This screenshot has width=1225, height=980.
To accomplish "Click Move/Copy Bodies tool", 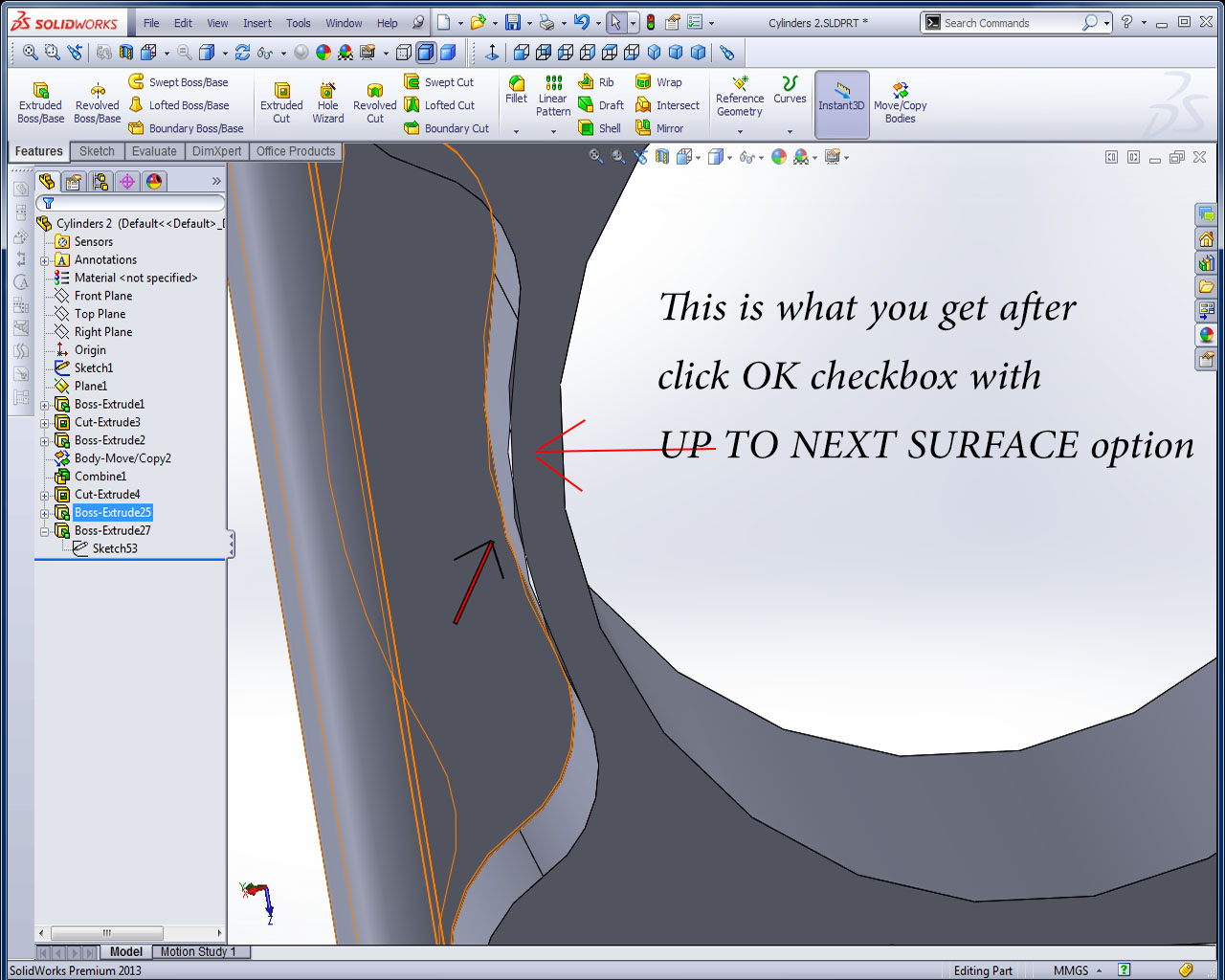I will 900,103.
